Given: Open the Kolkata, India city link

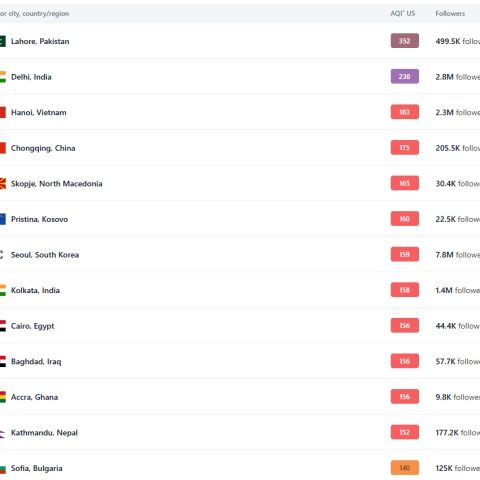Looking at the screenshot, I should click(35, 290).
